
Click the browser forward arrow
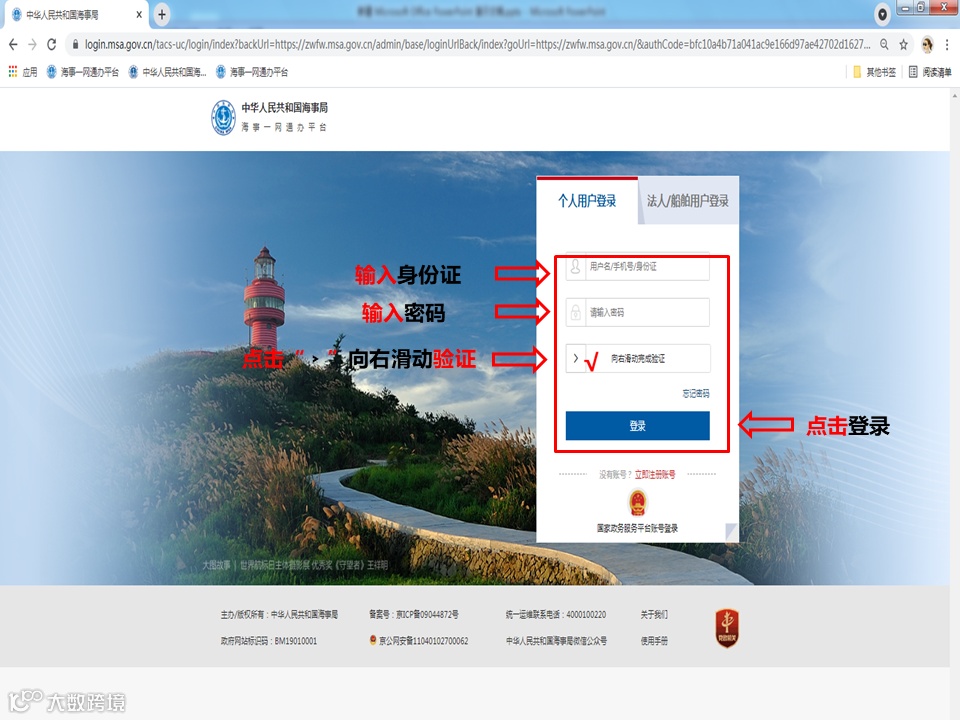click(x=32, y=44)
